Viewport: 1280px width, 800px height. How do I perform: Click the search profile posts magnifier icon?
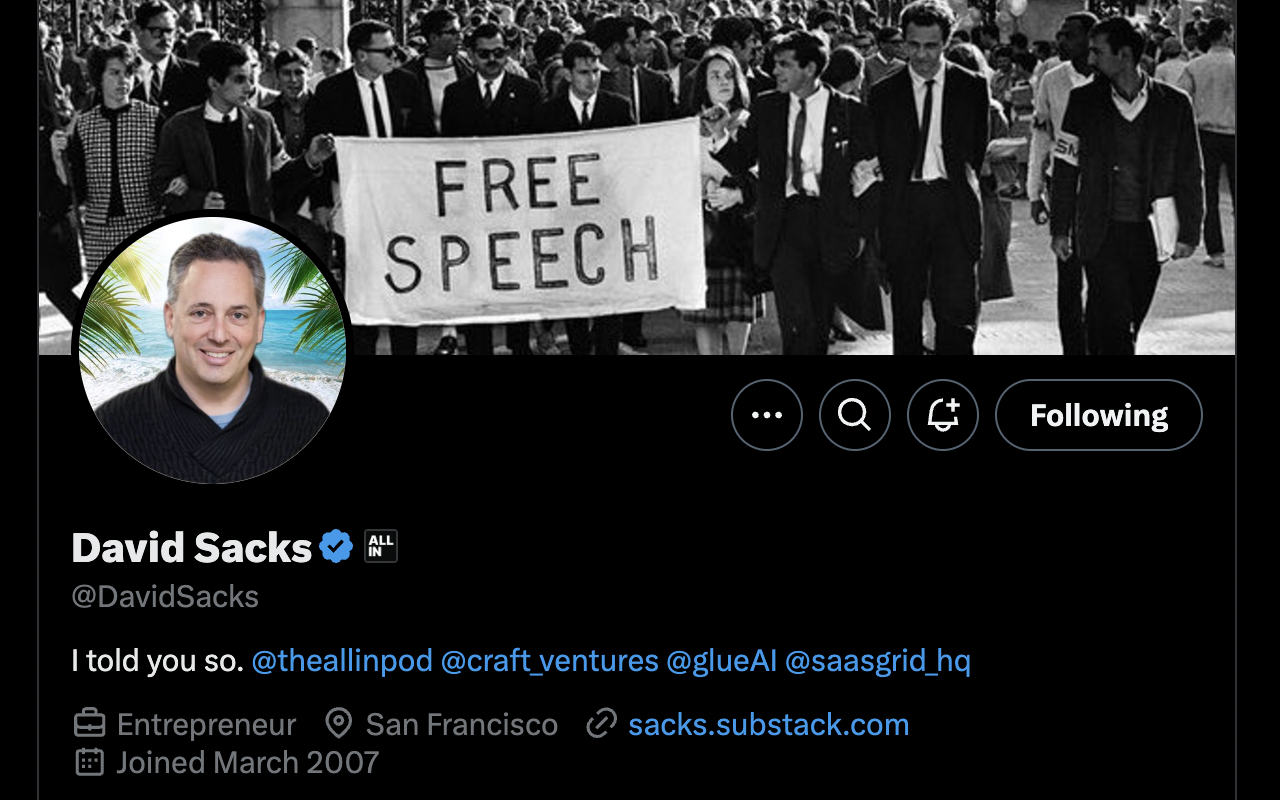(855, 415)
